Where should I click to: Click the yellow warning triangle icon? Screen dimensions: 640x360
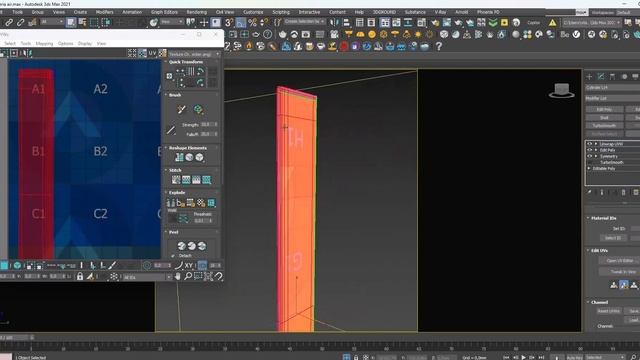[x=552, y=23]
